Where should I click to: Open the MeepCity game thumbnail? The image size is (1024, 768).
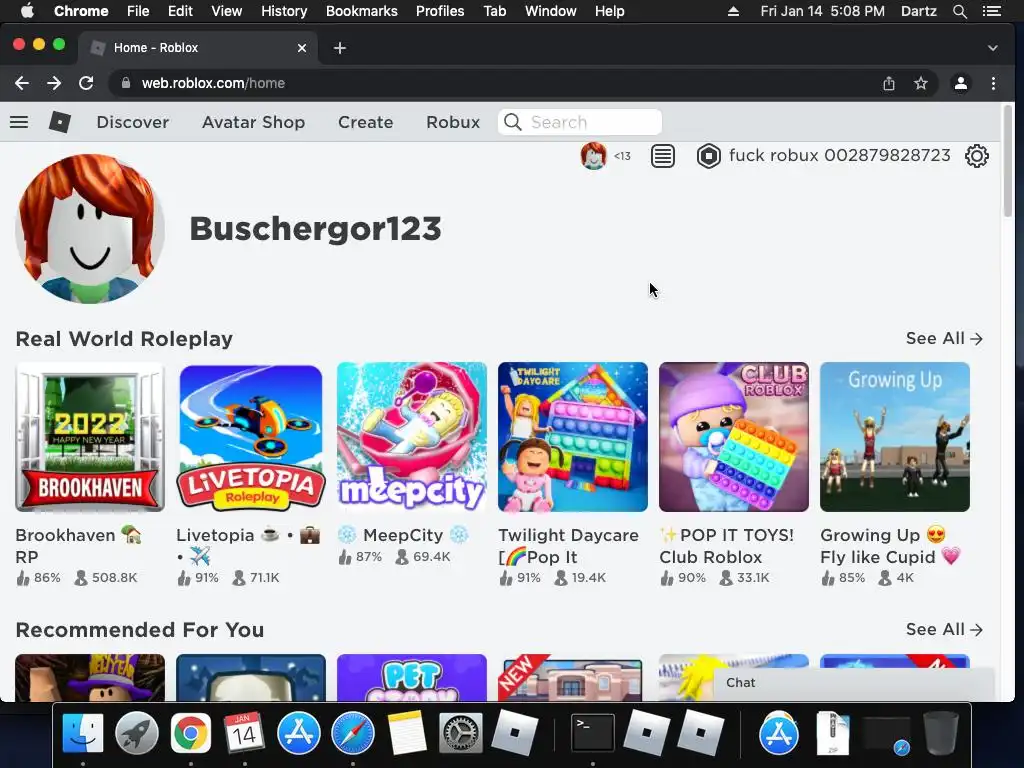pyautogui.click(x=412, y=437)
